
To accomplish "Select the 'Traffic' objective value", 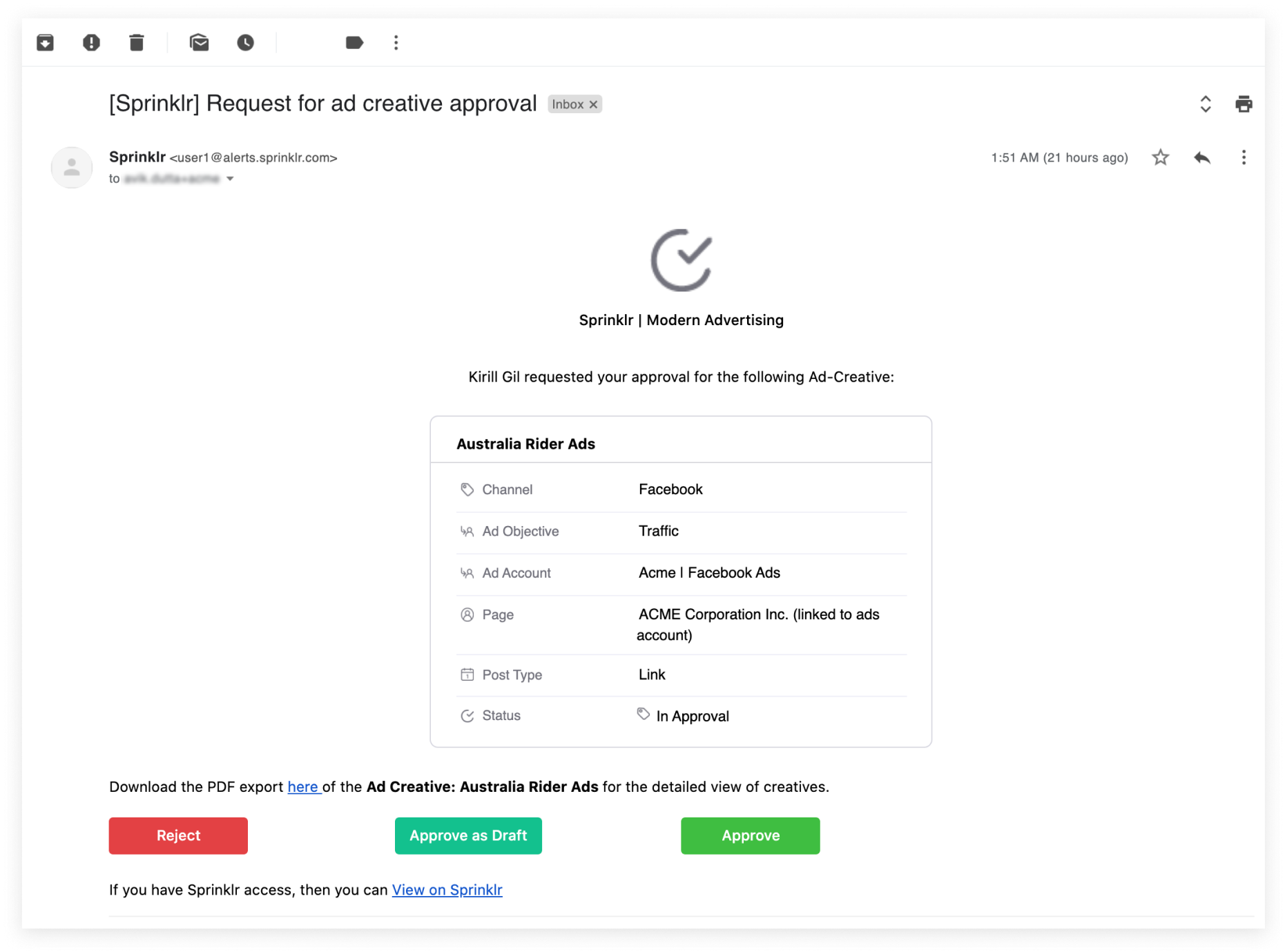I will (x=659, y=531).
